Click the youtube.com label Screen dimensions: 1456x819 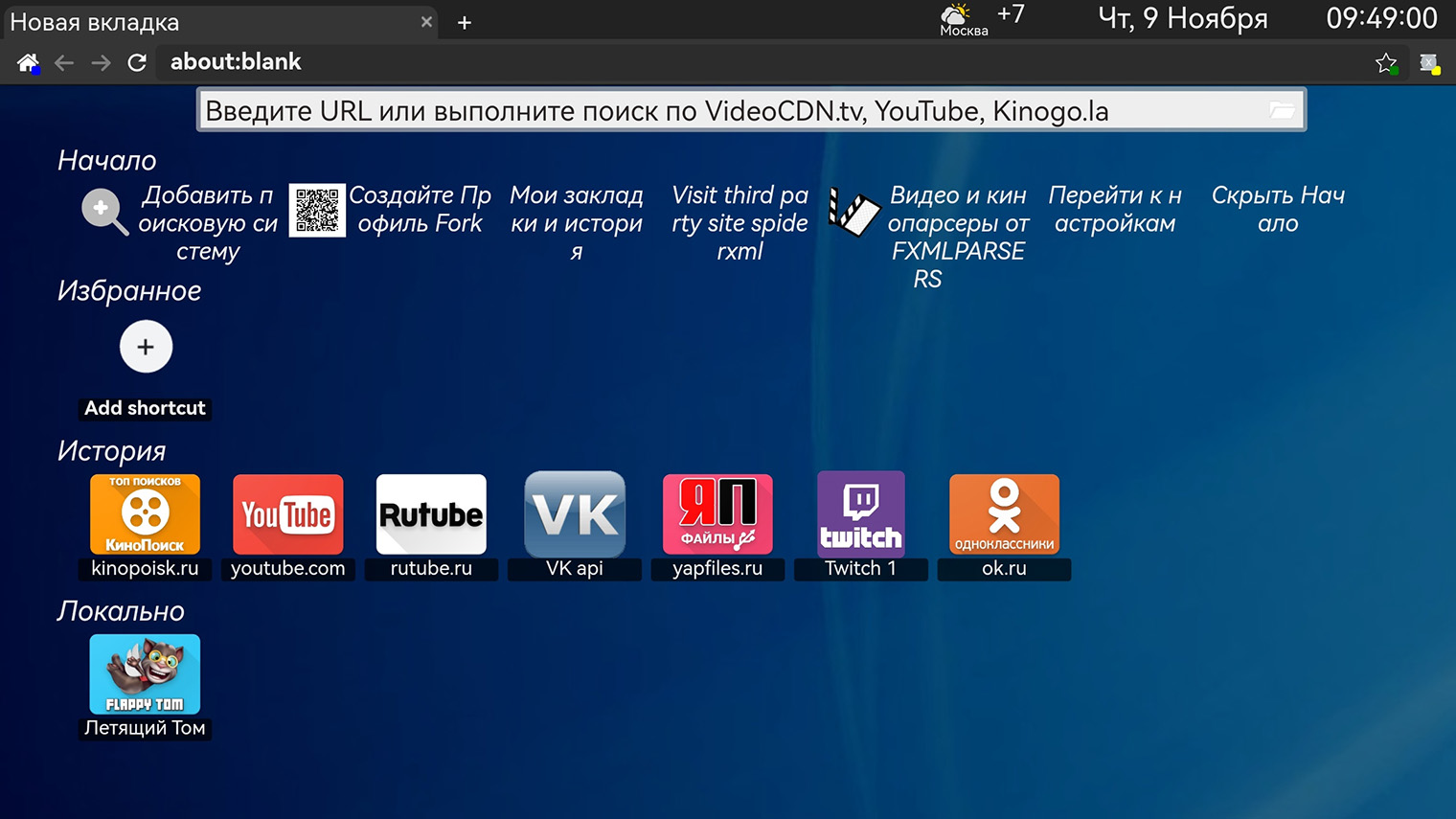pyautogui.click(x=287, y=568)
